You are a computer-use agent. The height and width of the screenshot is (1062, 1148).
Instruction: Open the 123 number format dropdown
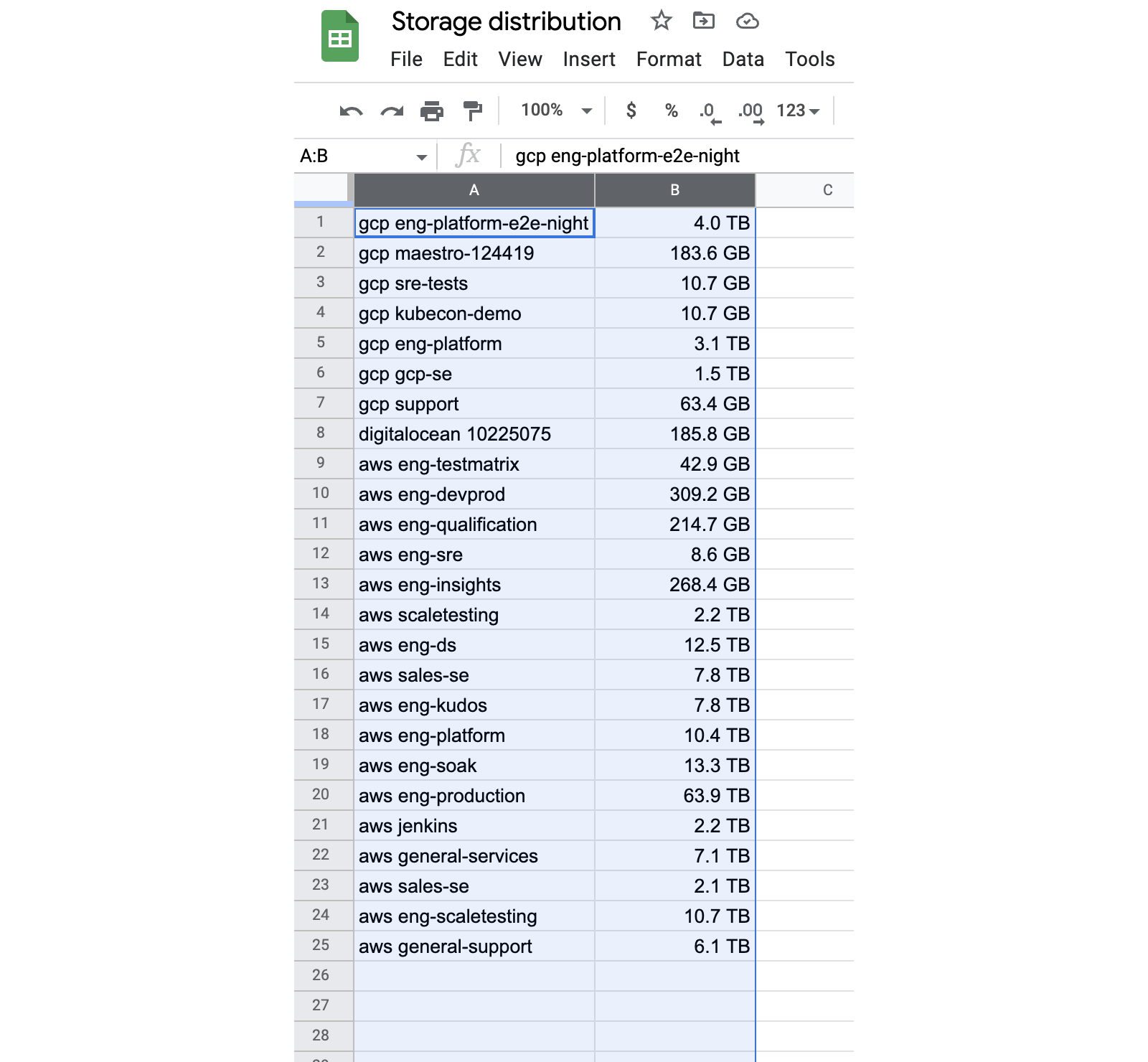(798, 111)
